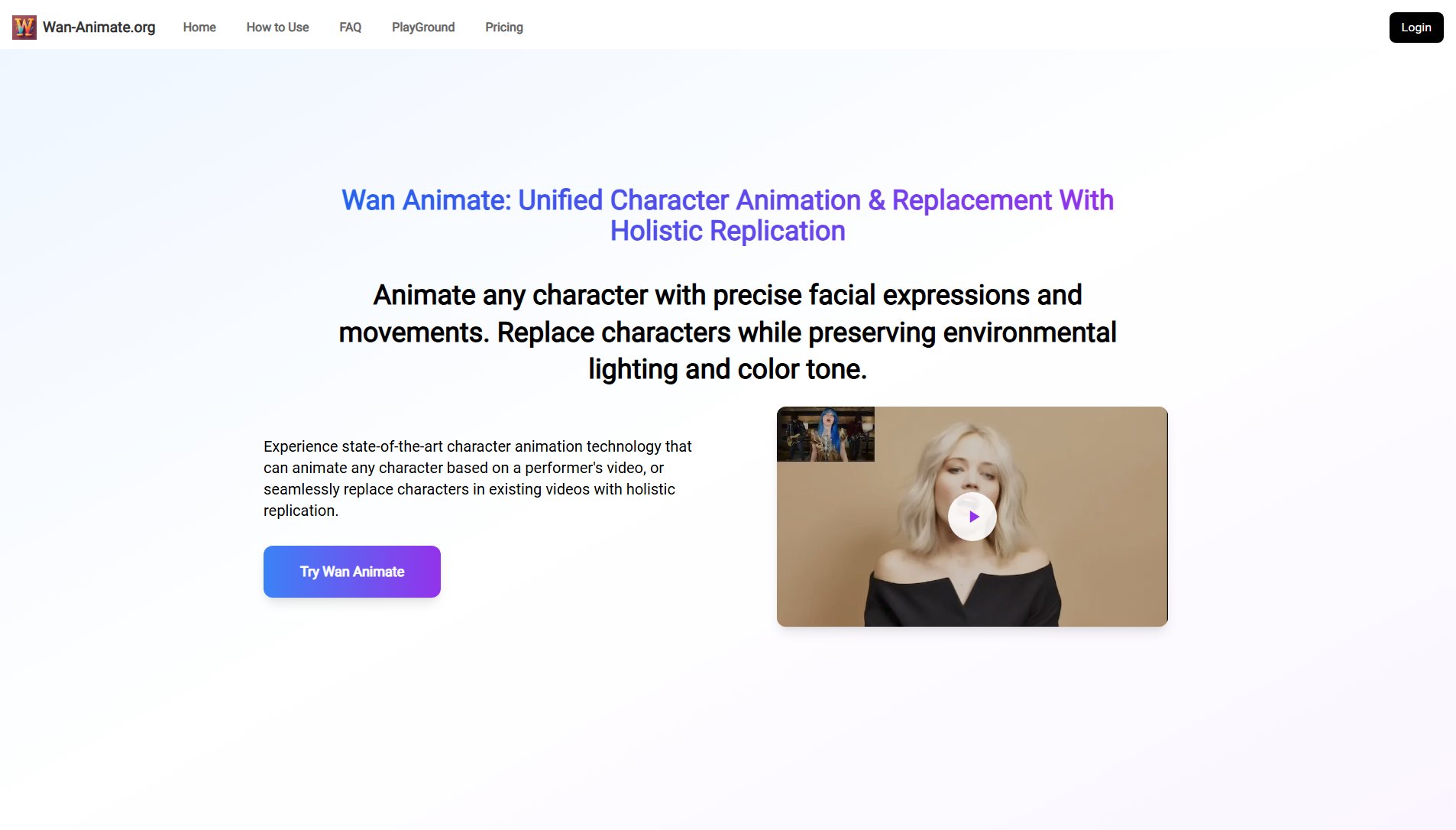Play the demo video with the play button

tap(972, 517)
